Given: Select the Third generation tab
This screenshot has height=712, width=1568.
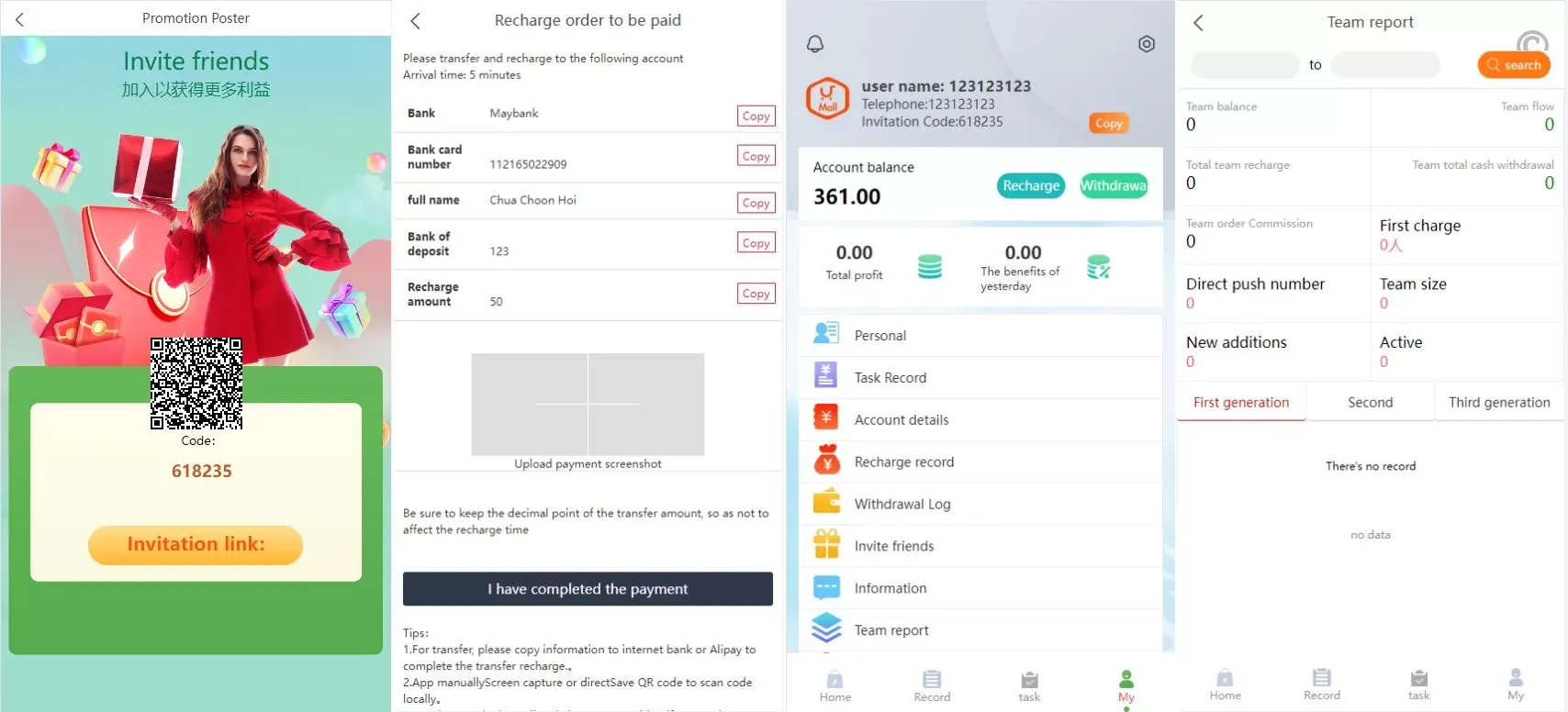Looking at the screenshot, I should coord(1498,403).
